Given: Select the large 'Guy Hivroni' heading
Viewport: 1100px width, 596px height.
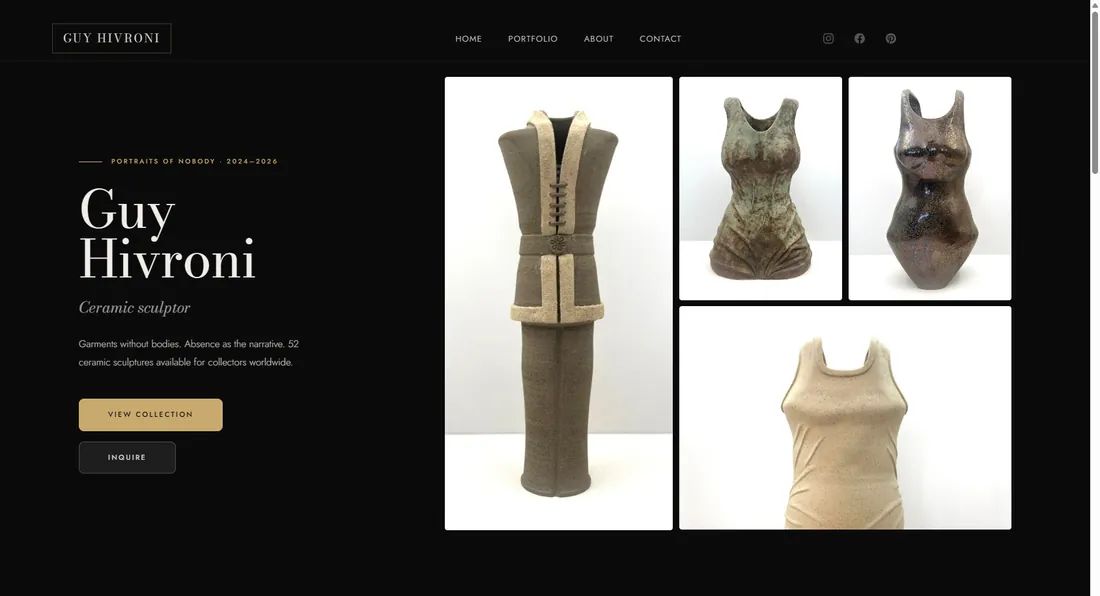Looking at the screenshot, I should [x=167, y=233].
